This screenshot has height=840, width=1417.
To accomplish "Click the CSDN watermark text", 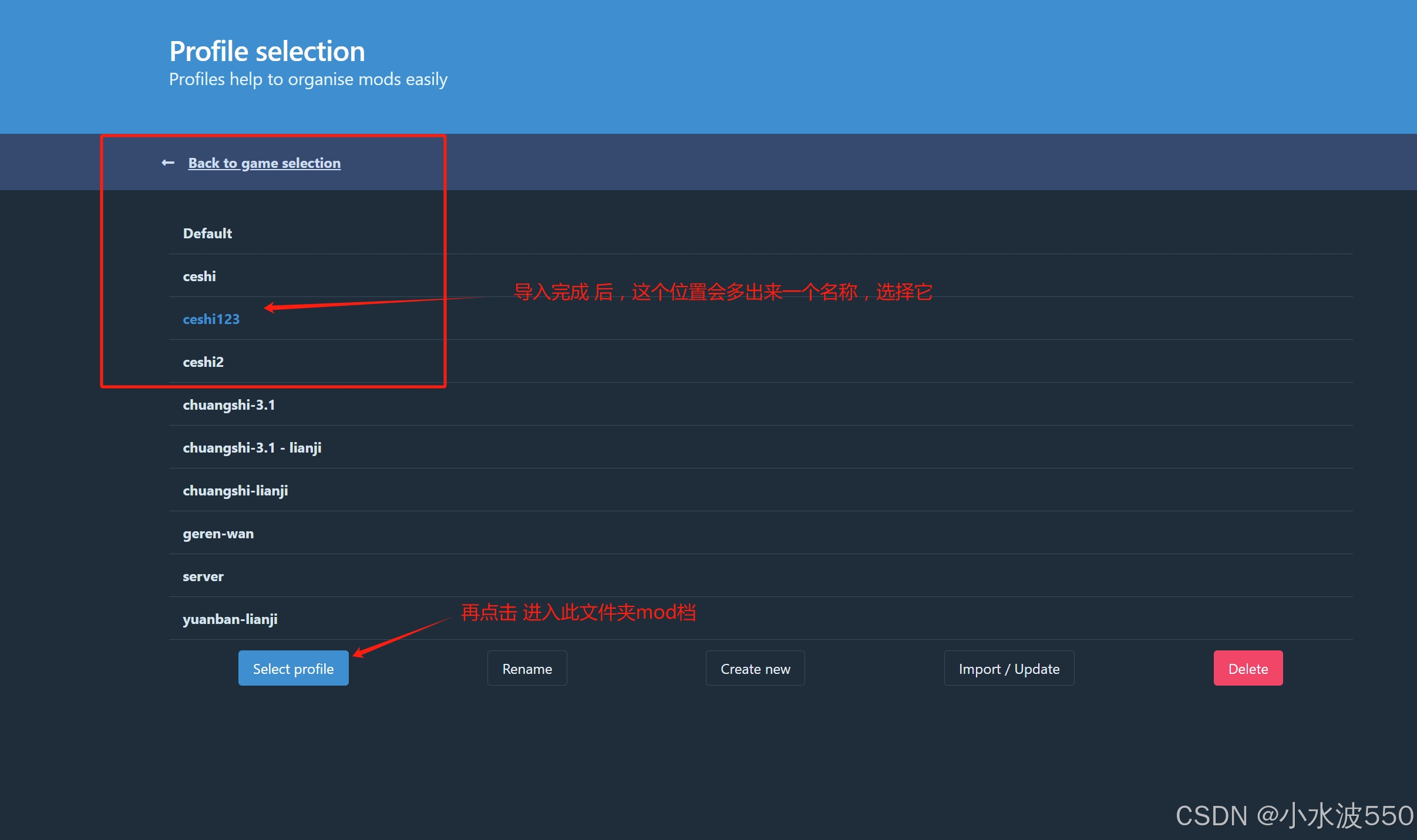I will [x=1294, y=815].
